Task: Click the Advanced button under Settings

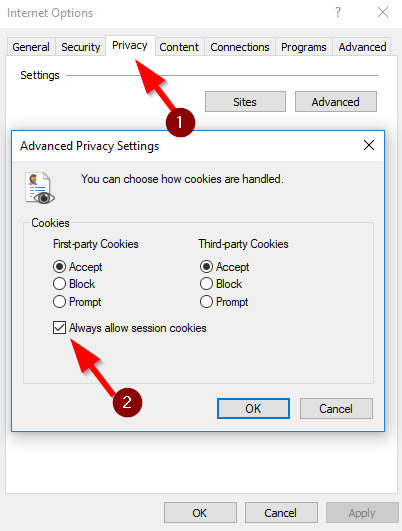Action: pyautogui.click(x=336, y=102)
